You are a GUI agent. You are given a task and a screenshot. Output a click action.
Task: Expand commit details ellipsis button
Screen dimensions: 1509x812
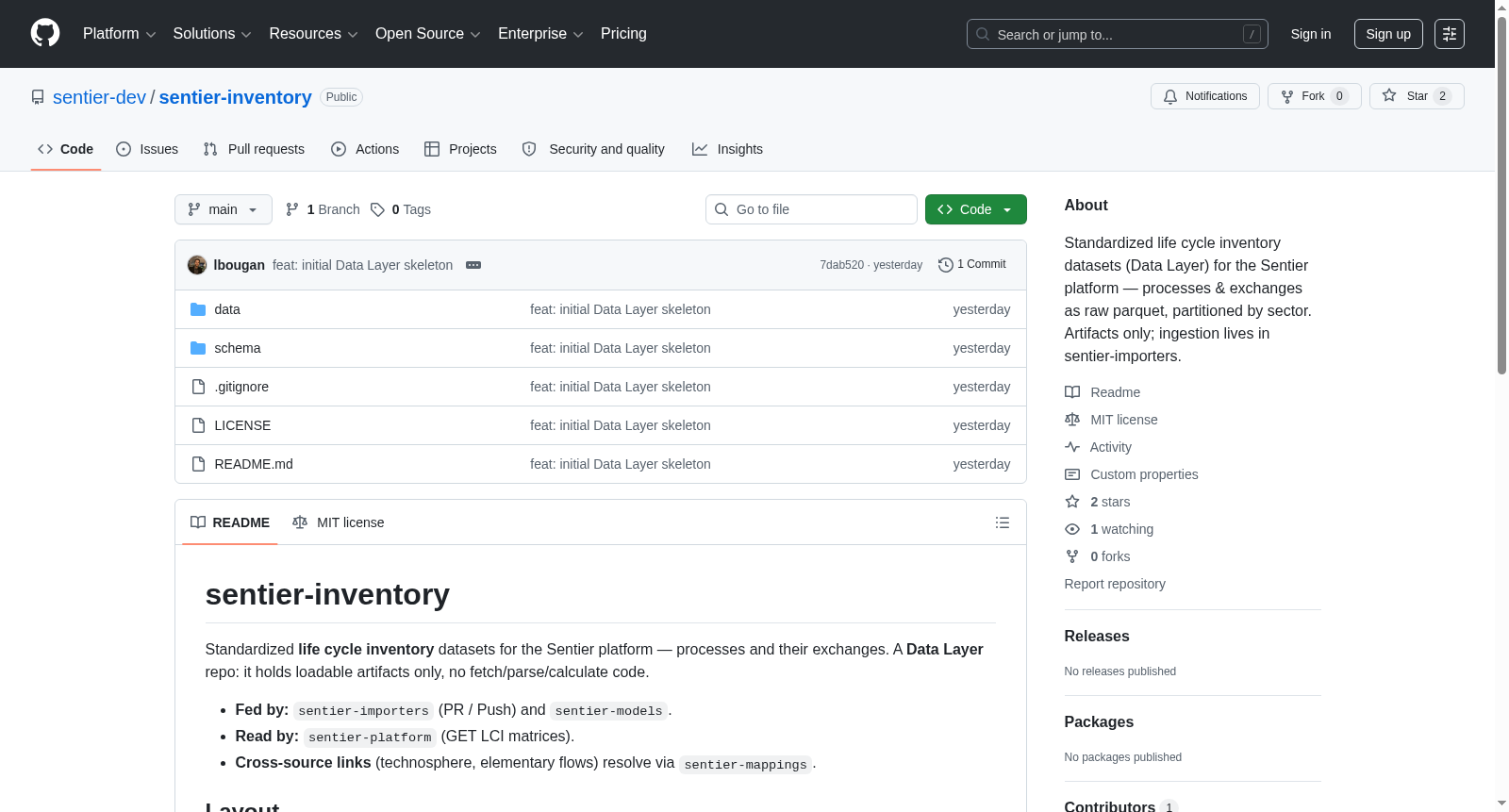(x=473, y=265)
